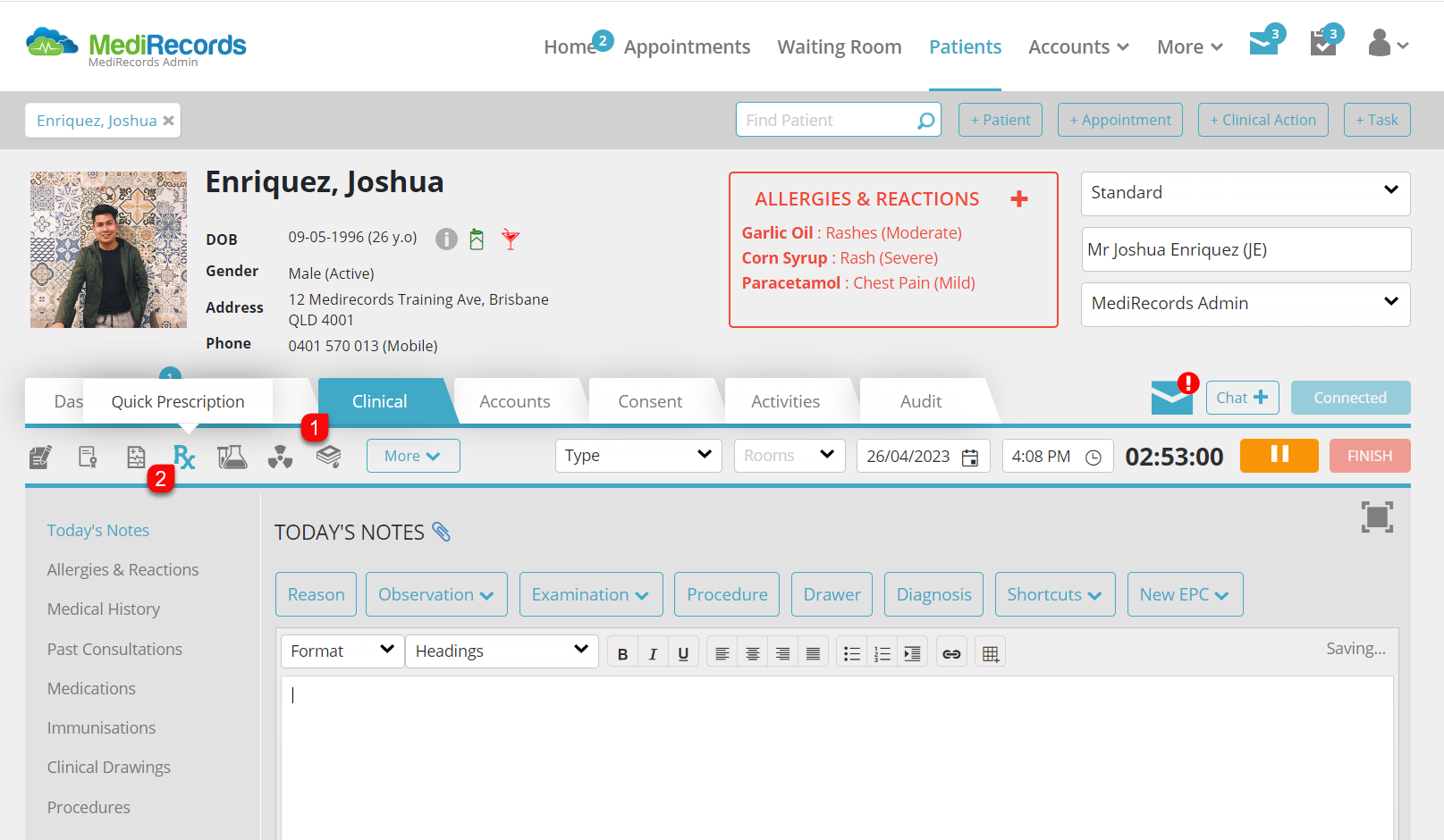Open the lab flask pathology icon
Screen dimensions: 1444x840
coord(232,458)
